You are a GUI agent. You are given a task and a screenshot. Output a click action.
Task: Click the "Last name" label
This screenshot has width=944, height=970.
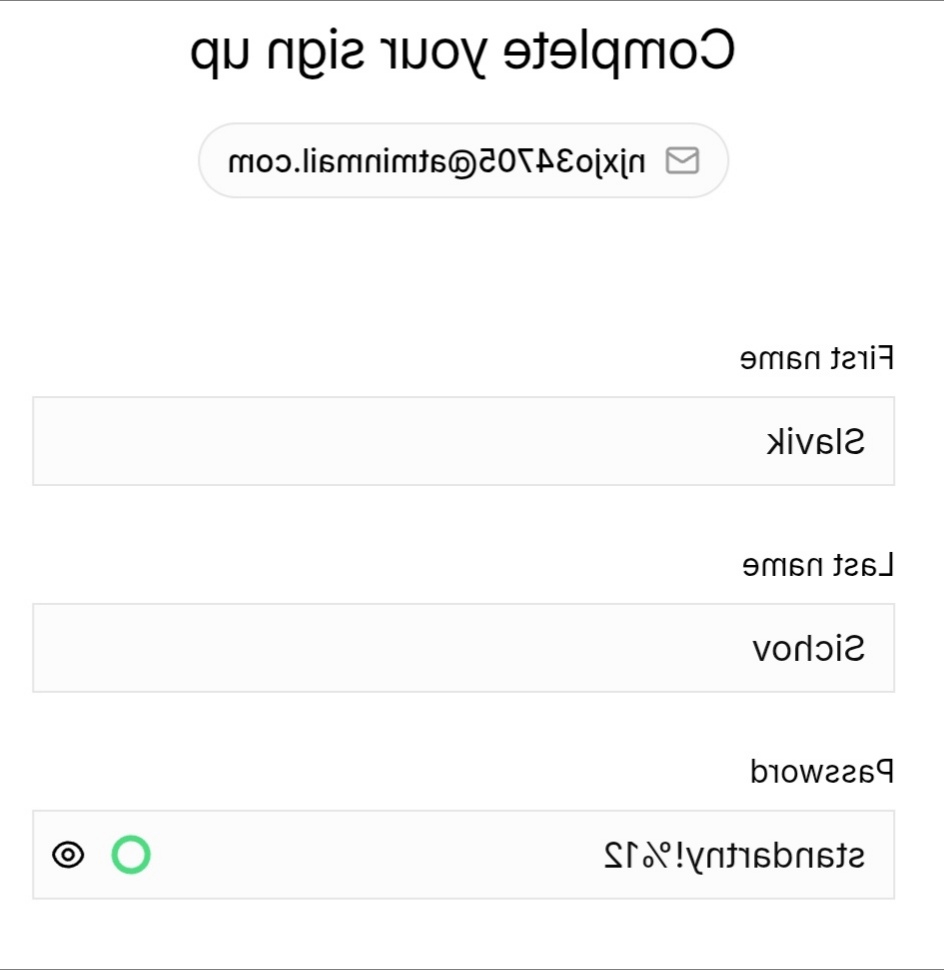point(817,566)
